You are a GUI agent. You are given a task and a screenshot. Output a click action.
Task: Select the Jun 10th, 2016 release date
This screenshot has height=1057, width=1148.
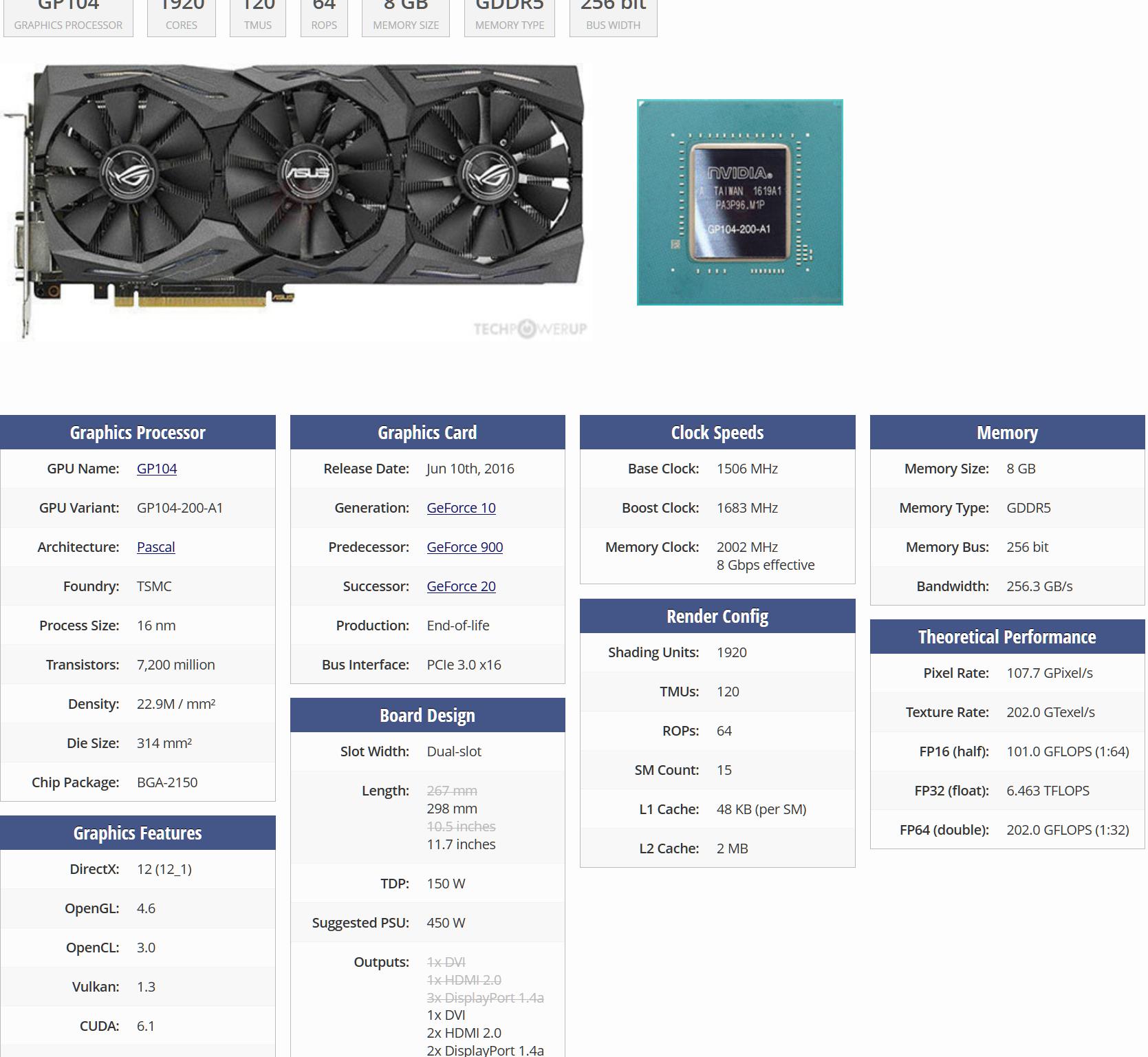click(470, 469)
